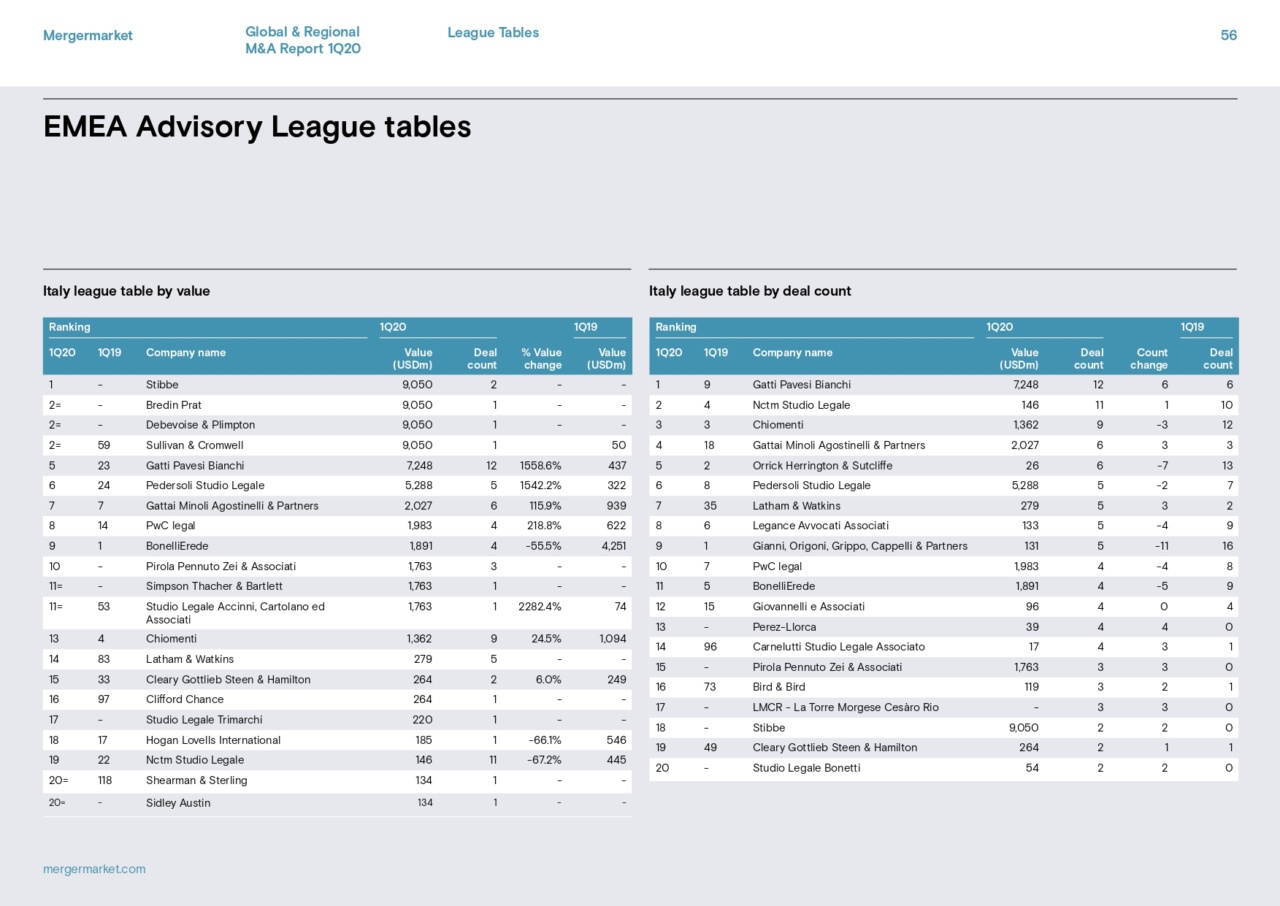Select LMCR - La Torre Morgese Cesàro Rio
The image size is (1280, 906).
tap(846, 708)
